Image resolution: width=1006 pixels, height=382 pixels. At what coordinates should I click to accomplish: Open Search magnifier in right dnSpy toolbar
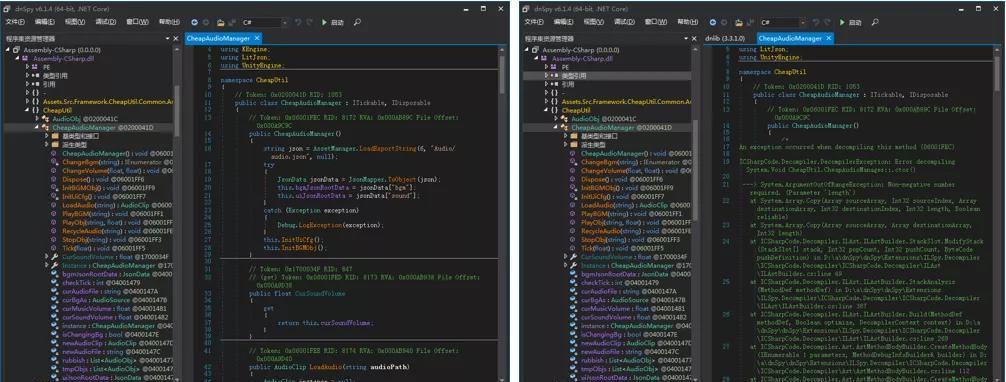coord(876,22)
